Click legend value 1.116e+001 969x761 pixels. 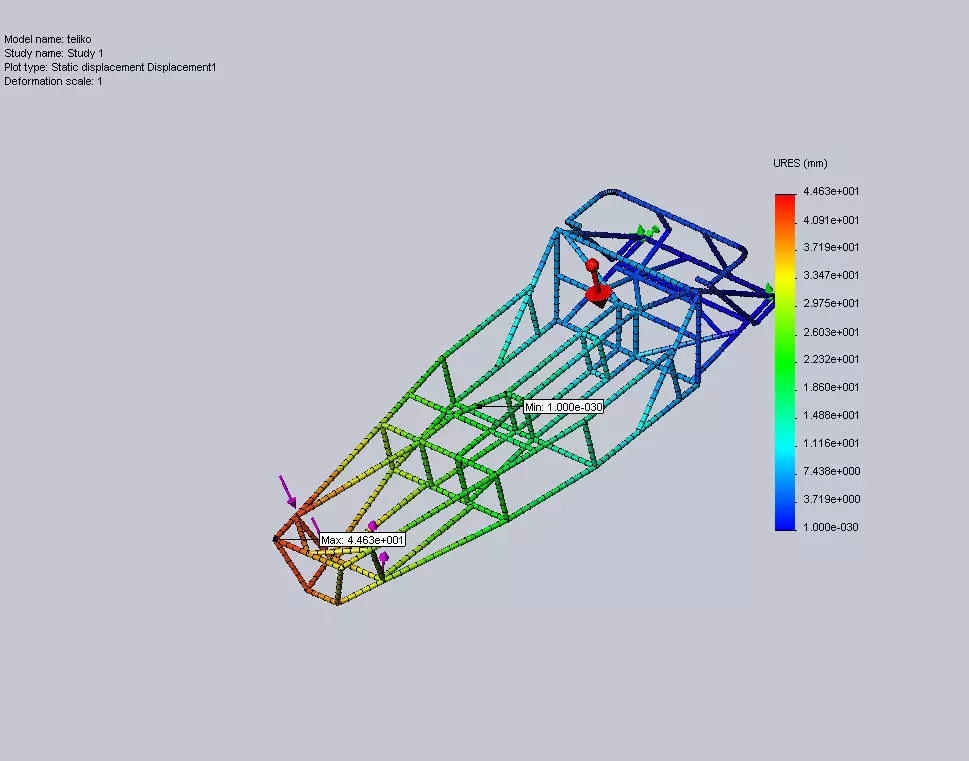831,443
